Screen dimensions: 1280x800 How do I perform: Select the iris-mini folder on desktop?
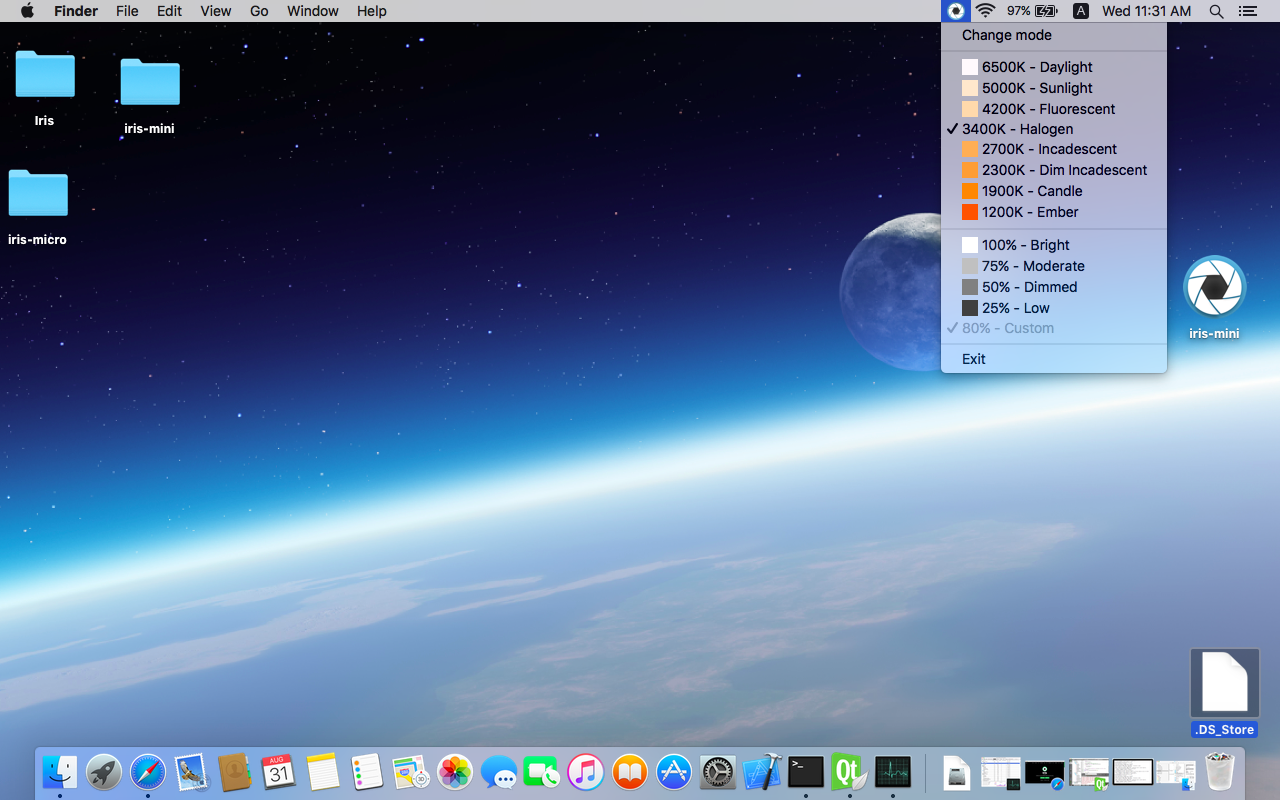point(150,82)
